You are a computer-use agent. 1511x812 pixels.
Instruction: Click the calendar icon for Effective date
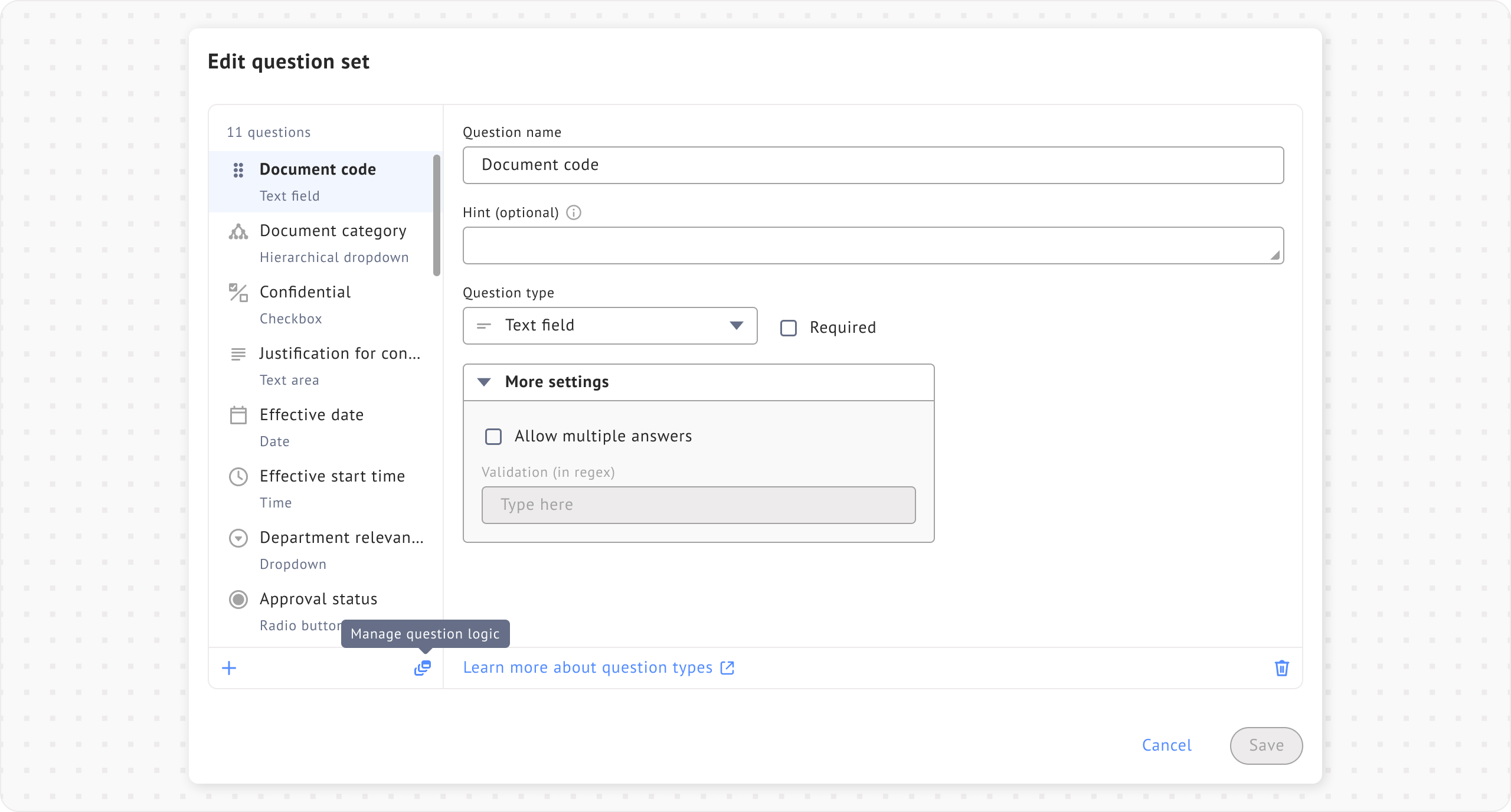(238, 415)
